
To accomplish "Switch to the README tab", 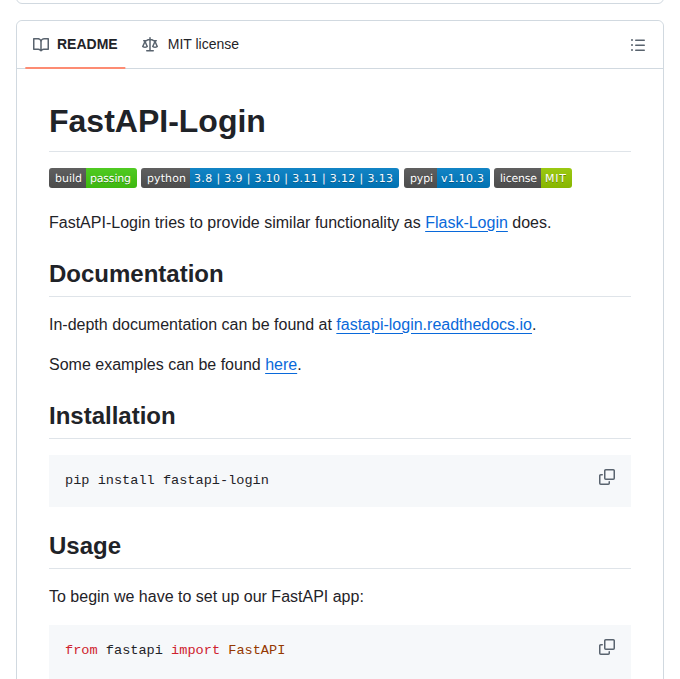I will [75, 44].
